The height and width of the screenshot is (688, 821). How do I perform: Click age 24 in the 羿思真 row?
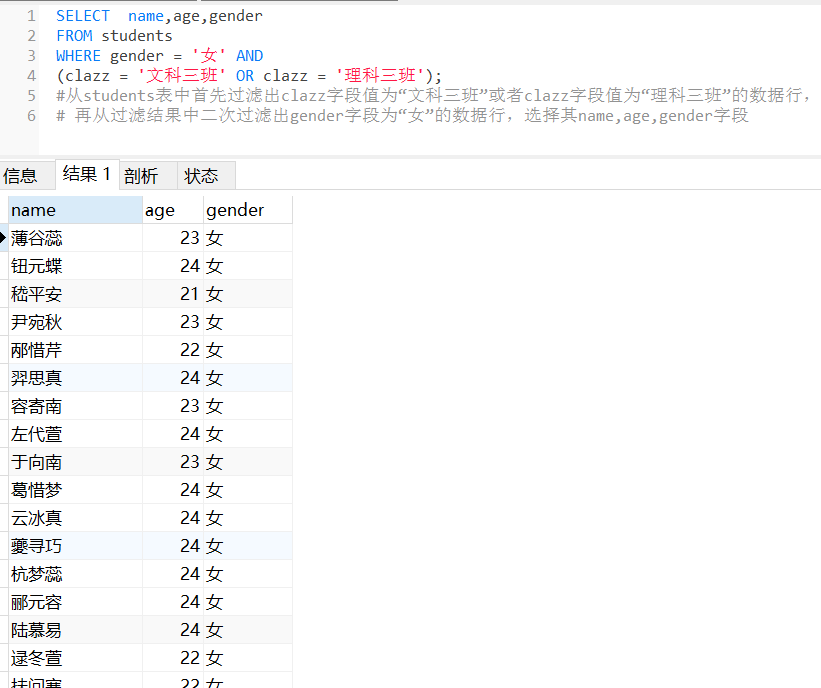coord(173,378)
